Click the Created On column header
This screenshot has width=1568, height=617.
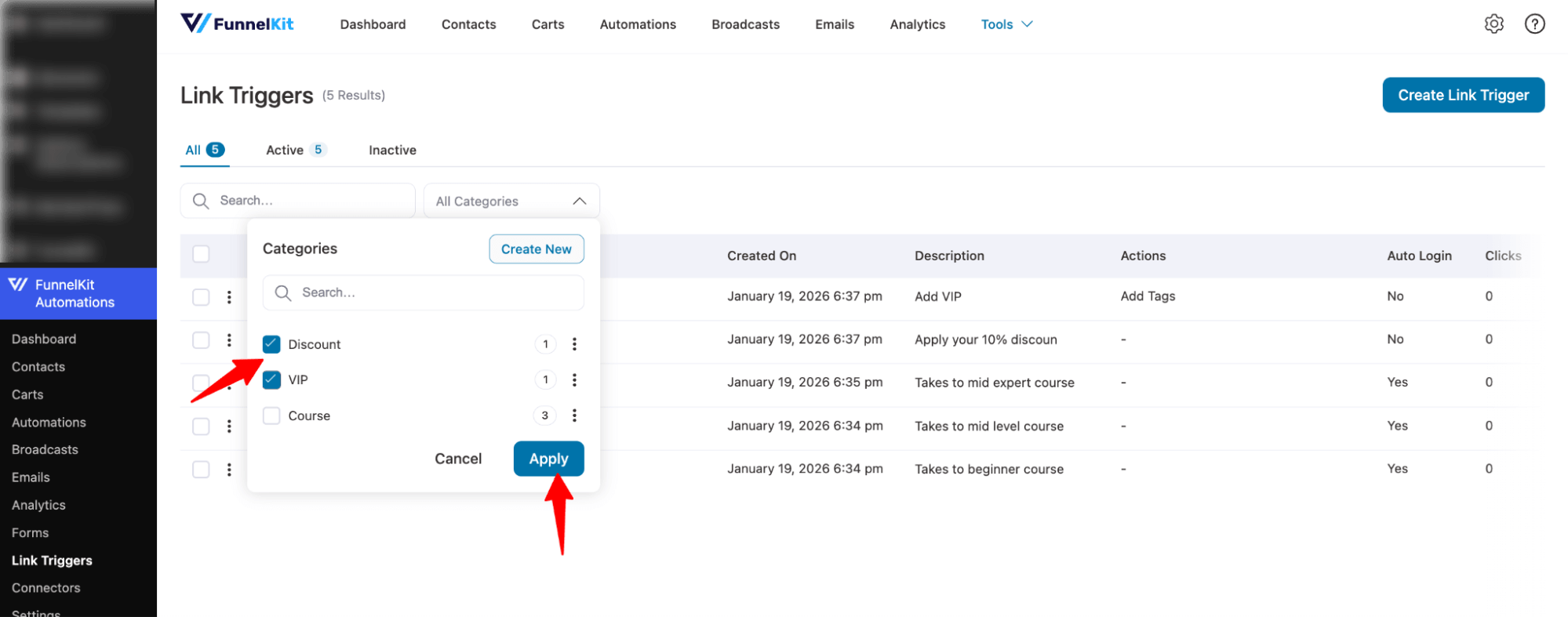point(761,256)
